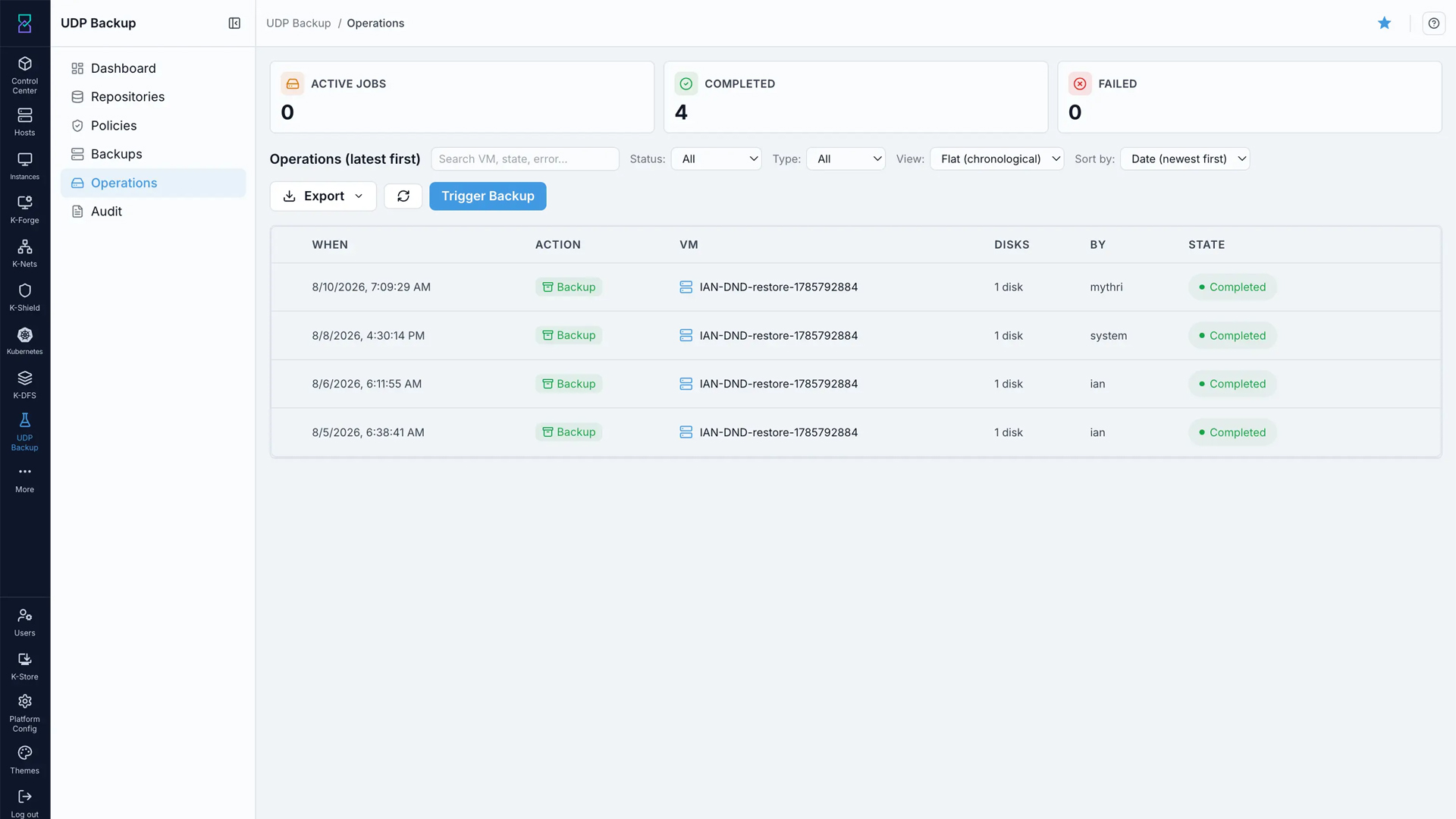This screenshot has width=1456, height=819.
Task: Open the View Flat (chronological) dropdown
Action: [x=997, y=159]
